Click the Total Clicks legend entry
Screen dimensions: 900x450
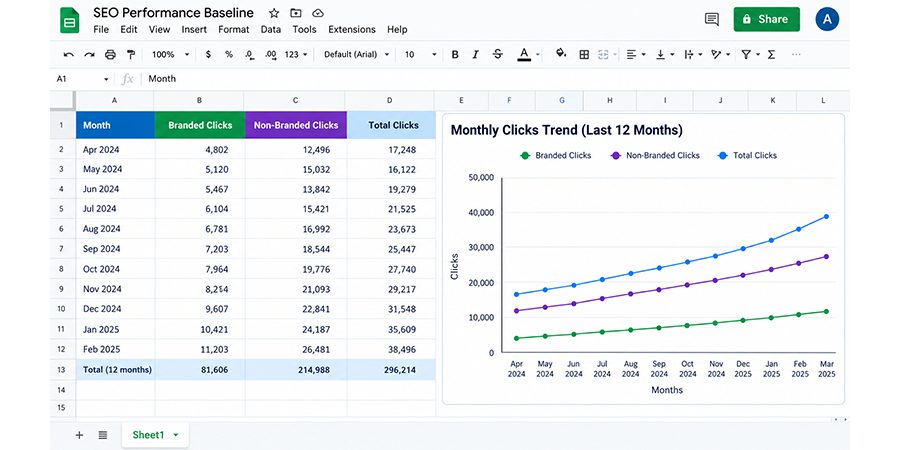tap(747, 156)
